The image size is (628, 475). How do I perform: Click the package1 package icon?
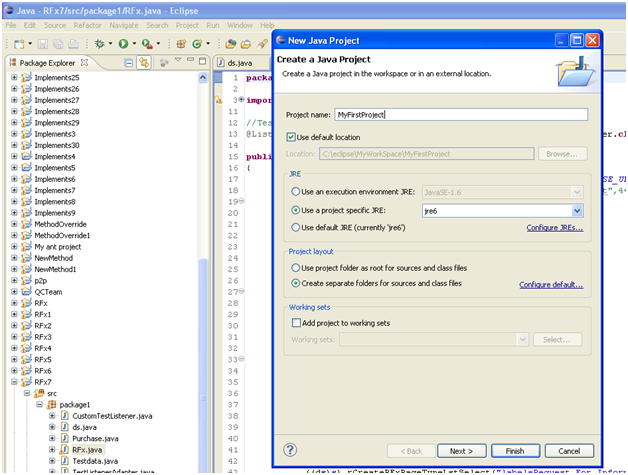(52, 405)
